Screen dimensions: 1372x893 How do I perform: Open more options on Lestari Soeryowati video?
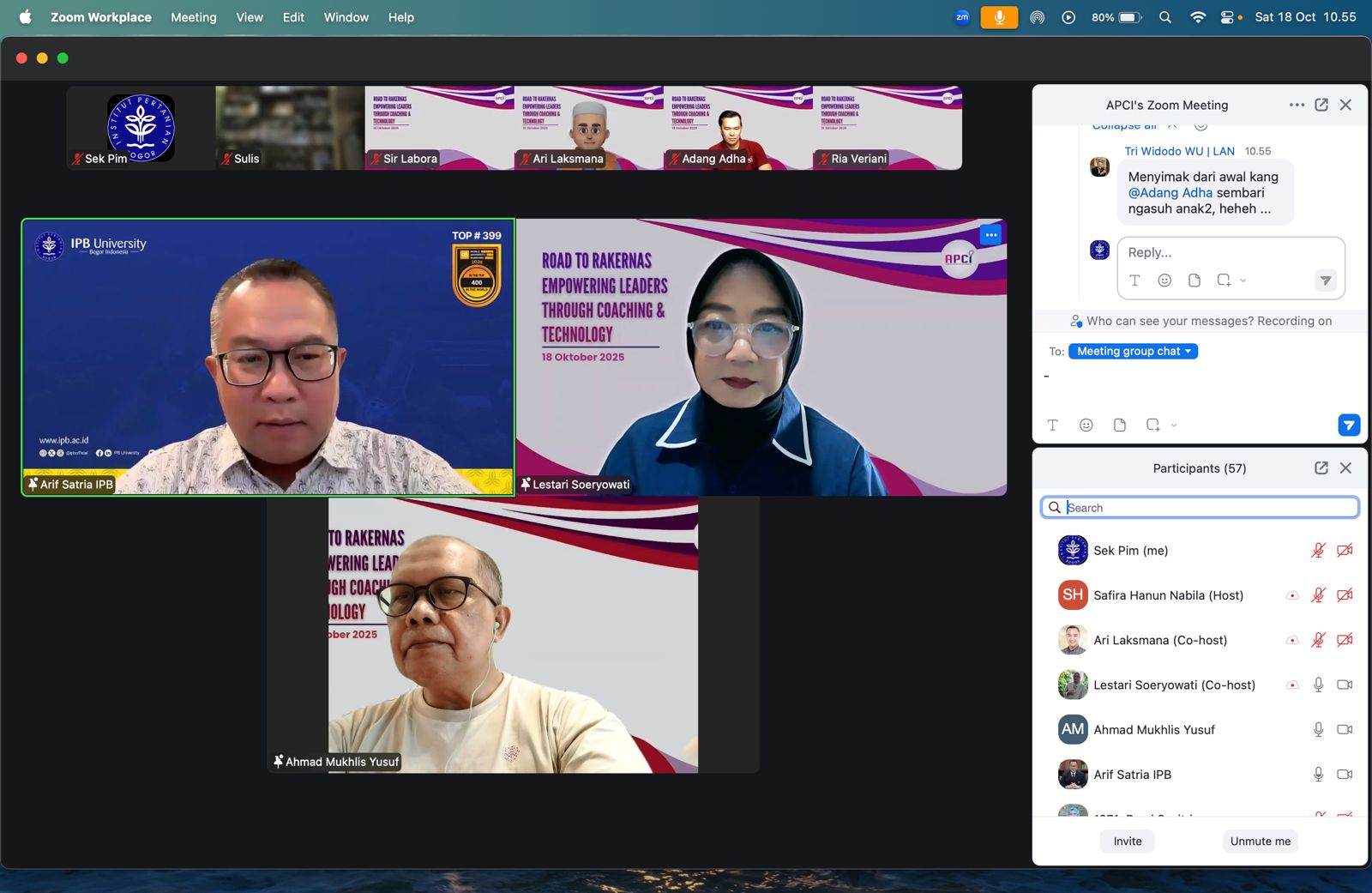[x=990, y=235]
